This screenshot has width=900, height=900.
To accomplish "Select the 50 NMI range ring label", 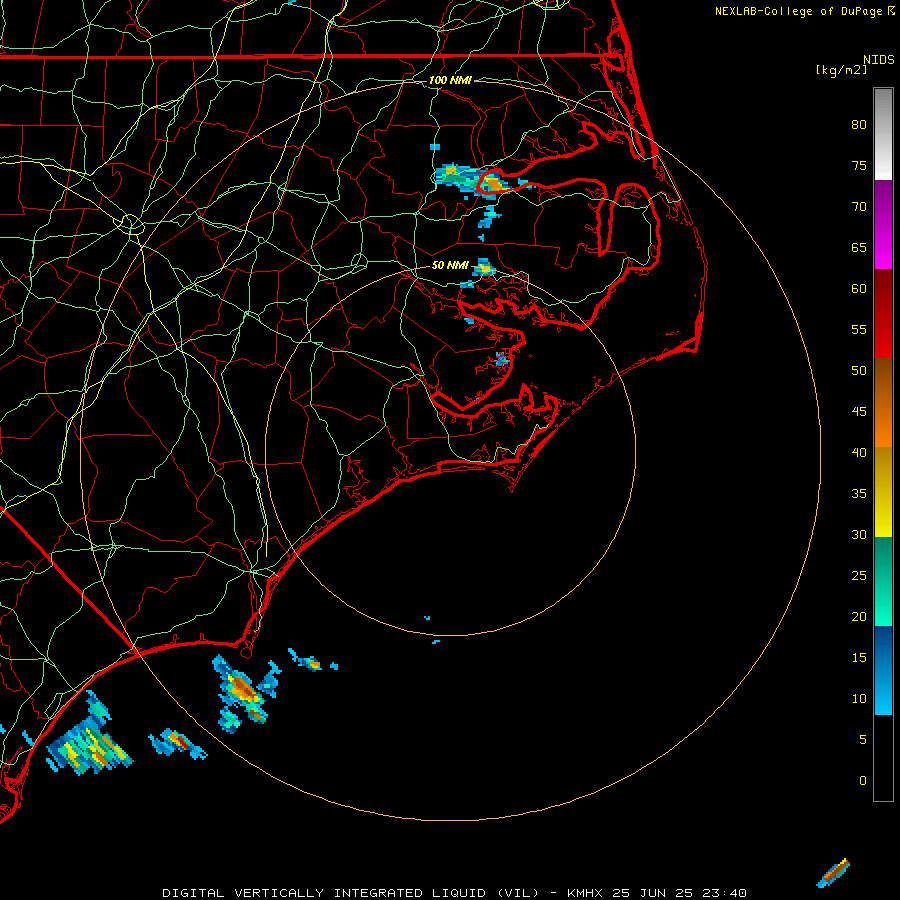I will point(450,265).
